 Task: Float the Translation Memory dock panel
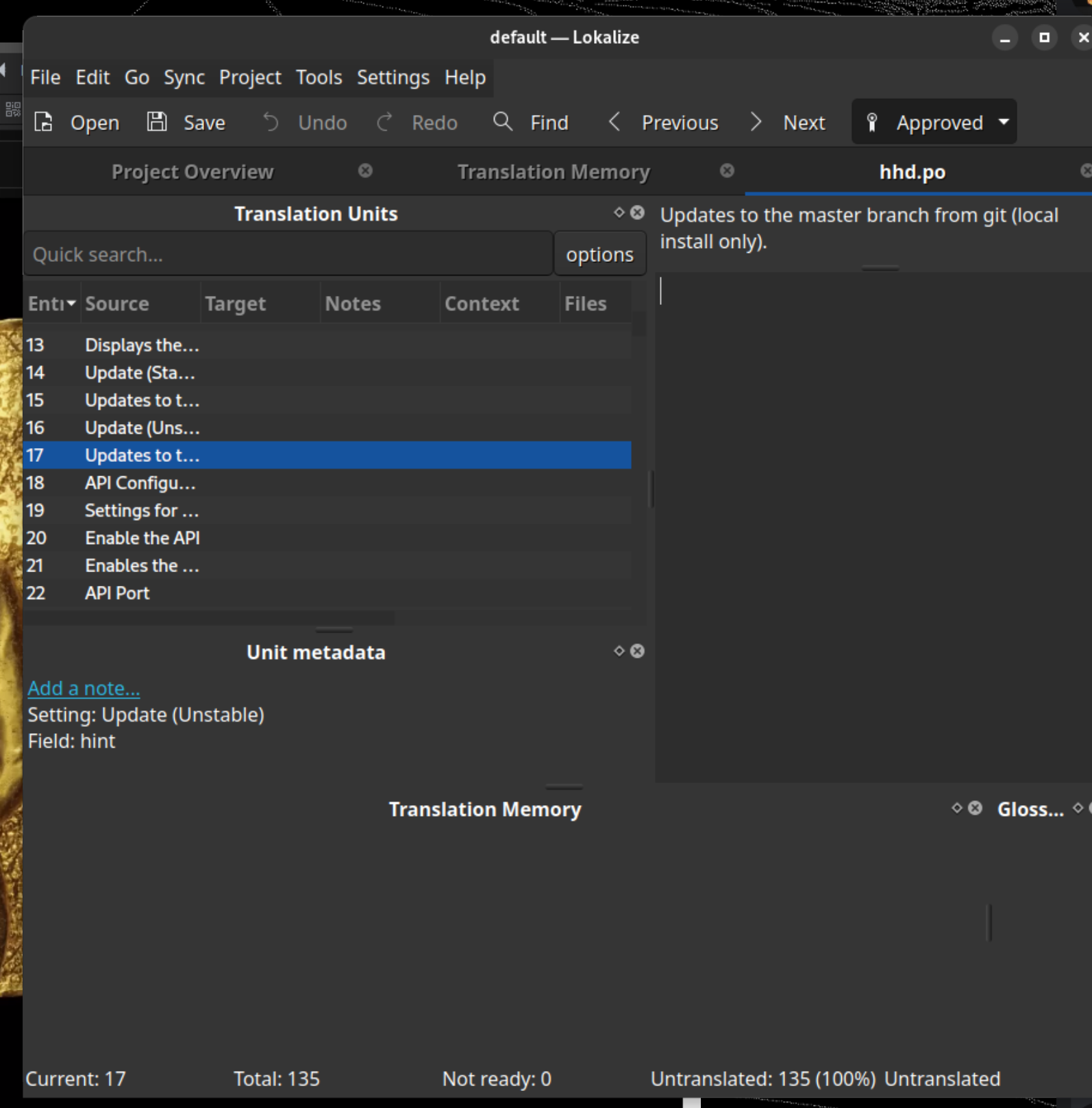[x=957, y=809]
